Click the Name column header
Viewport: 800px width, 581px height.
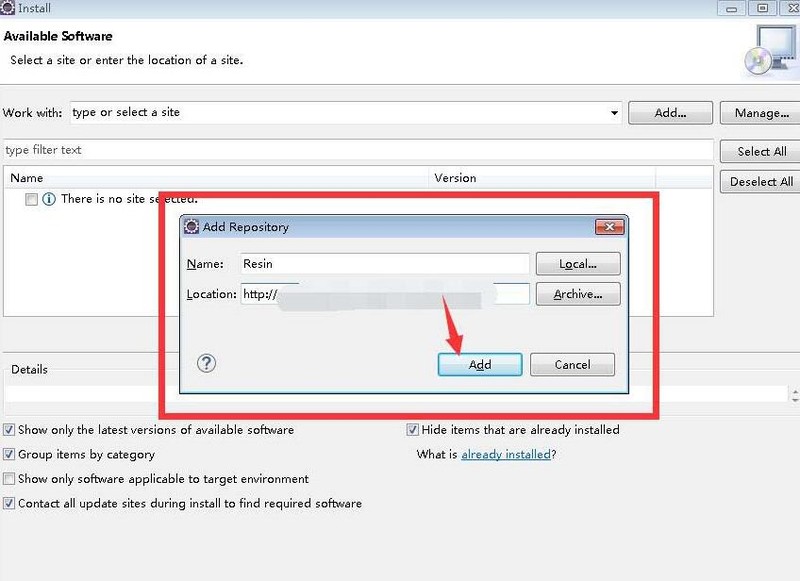coord(27,178)
